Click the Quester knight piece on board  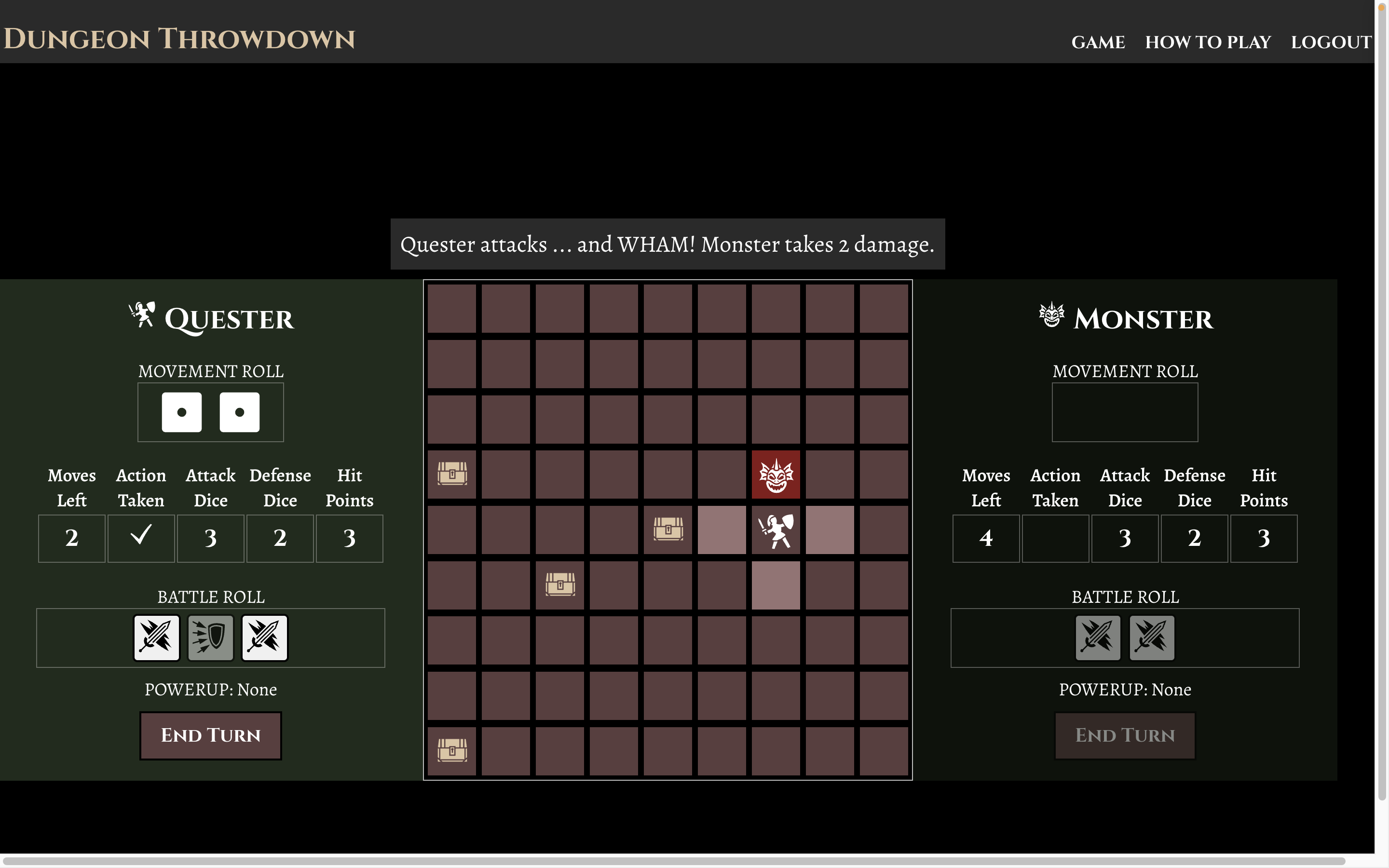click(x=776, y=530)
